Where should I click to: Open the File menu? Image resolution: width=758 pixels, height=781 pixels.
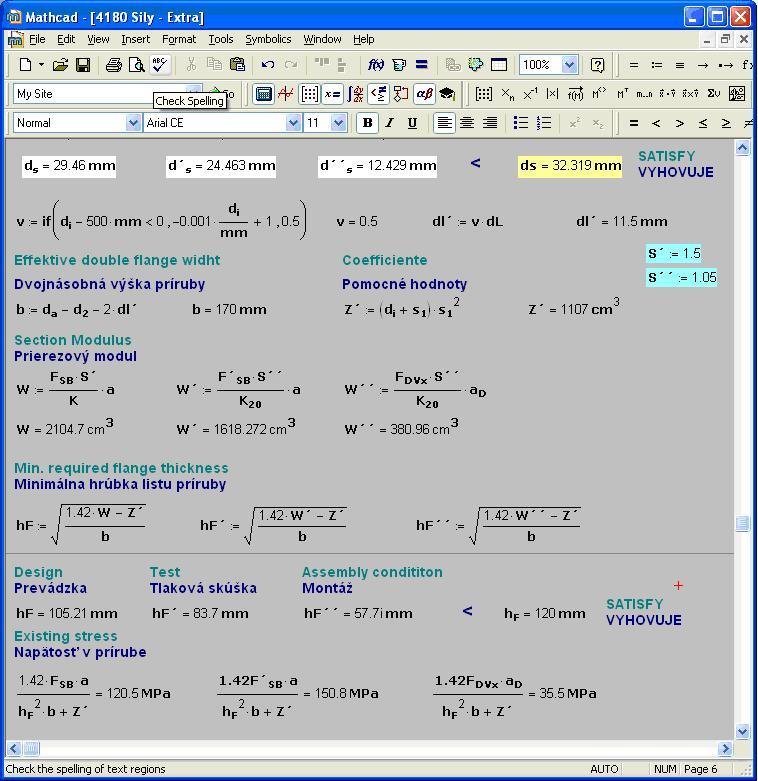point(37,39)
